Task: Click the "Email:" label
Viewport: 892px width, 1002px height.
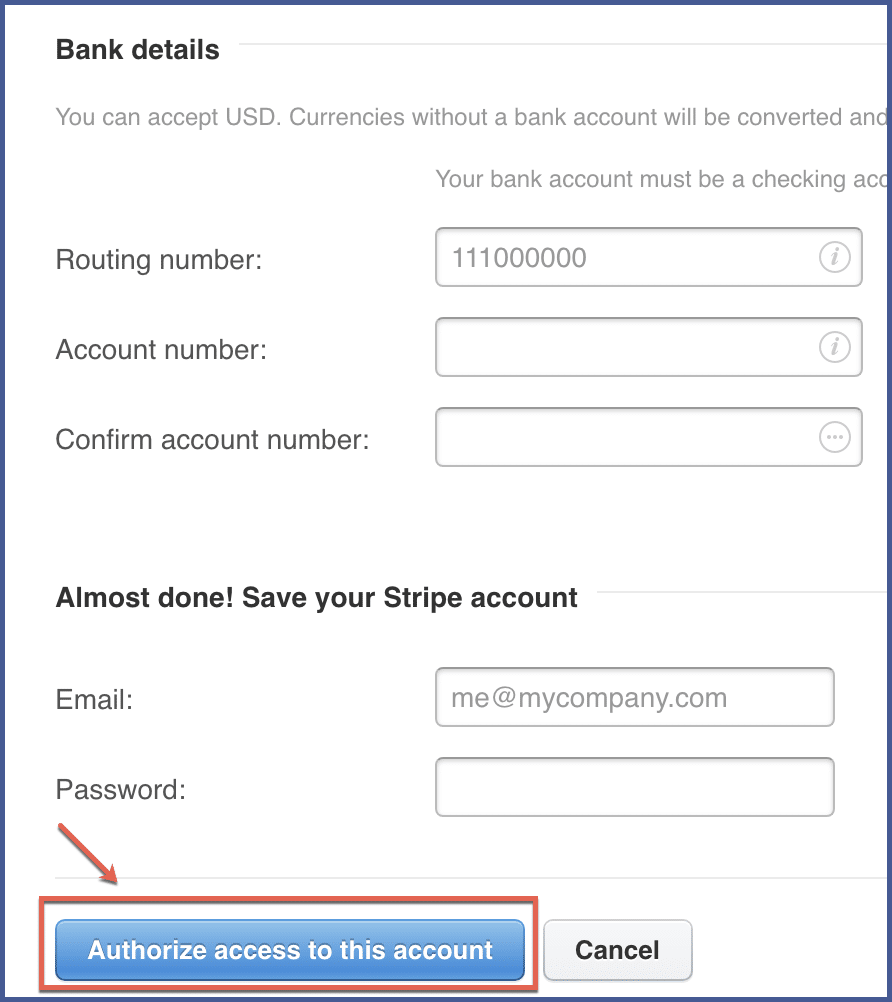Action: tap(94, 699)
